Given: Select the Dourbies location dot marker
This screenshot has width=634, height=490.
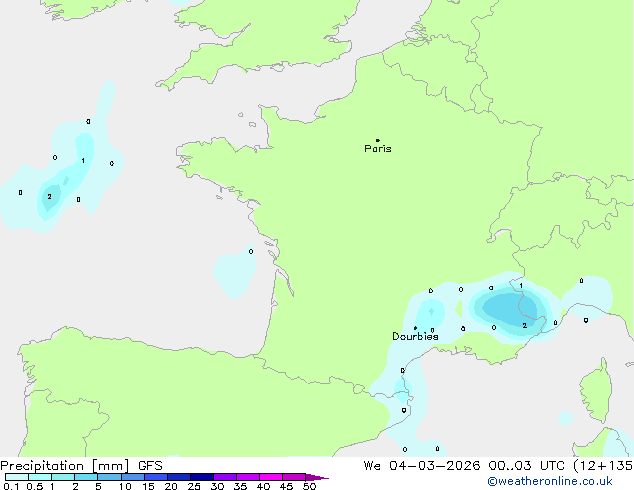Looking at the screenshot, I should (415, 328).
